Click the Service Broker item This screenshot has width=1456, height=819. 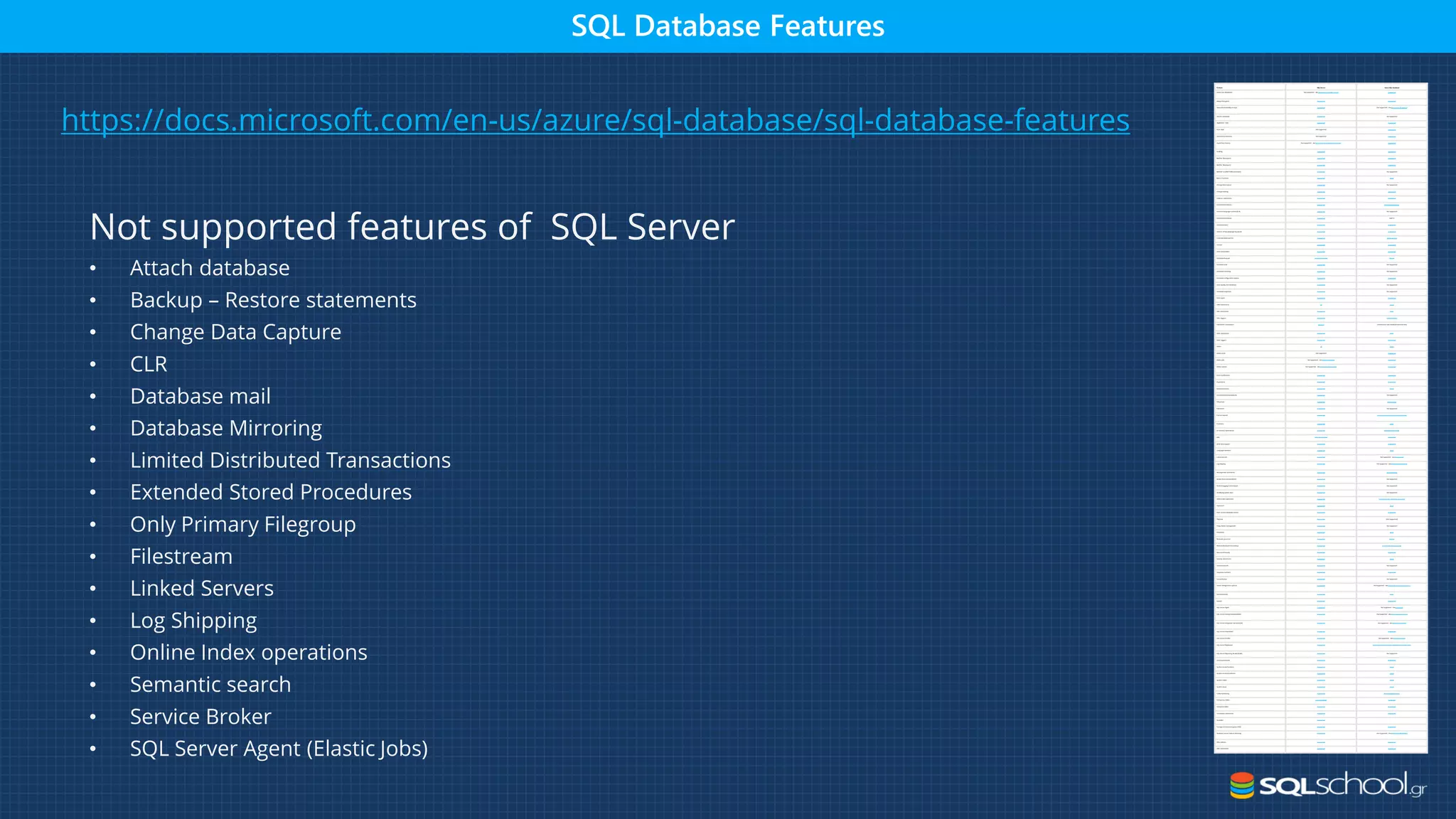tap(200, 717)
